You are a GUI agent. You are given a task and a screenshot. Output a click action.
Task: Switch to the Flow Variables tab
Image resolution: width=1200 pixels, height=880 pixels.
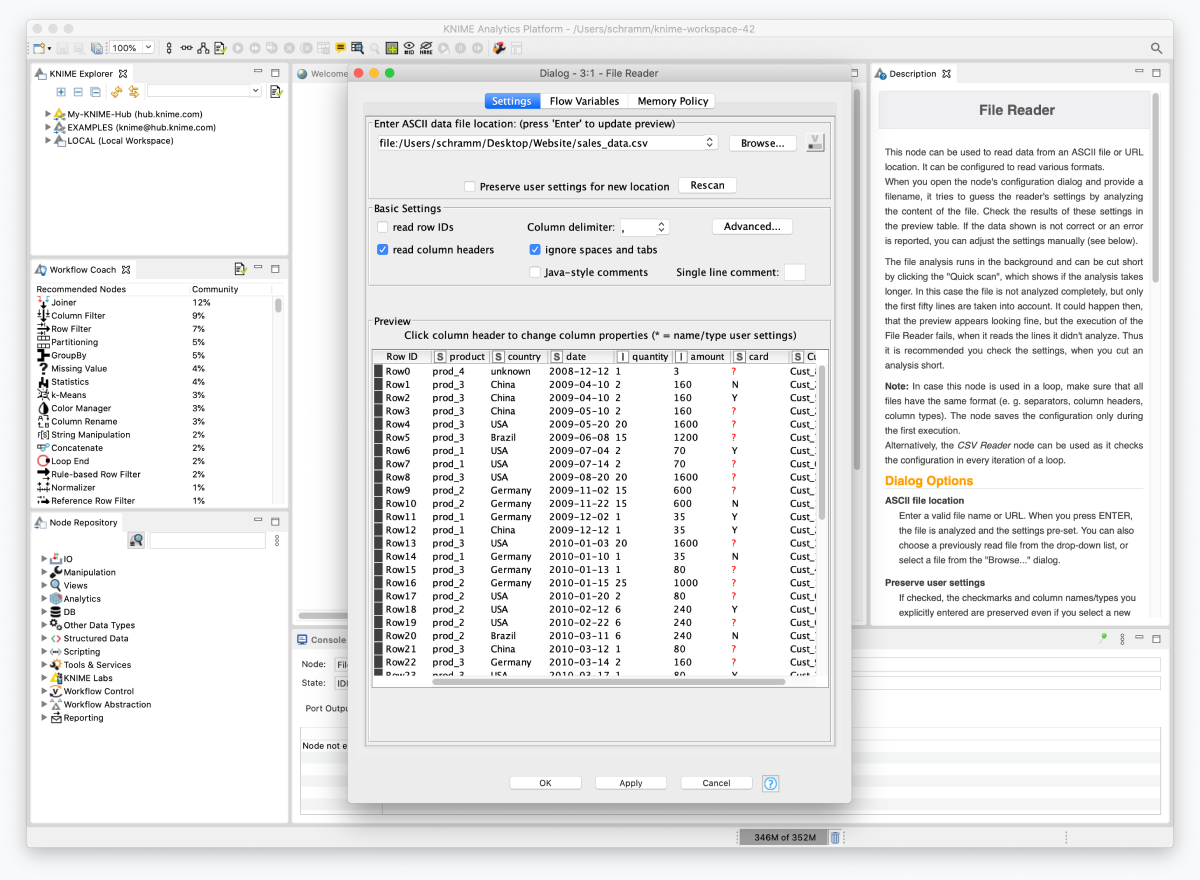click(x=585, y=101)
